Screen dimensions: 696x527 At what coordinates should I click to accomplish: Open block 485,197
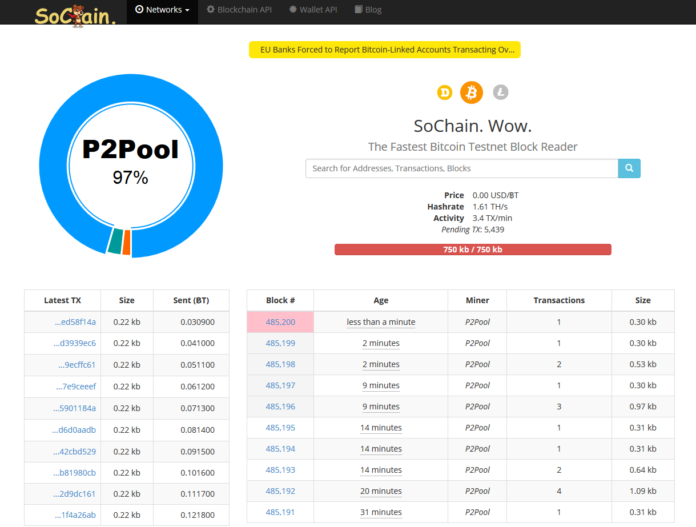[280, 385]
